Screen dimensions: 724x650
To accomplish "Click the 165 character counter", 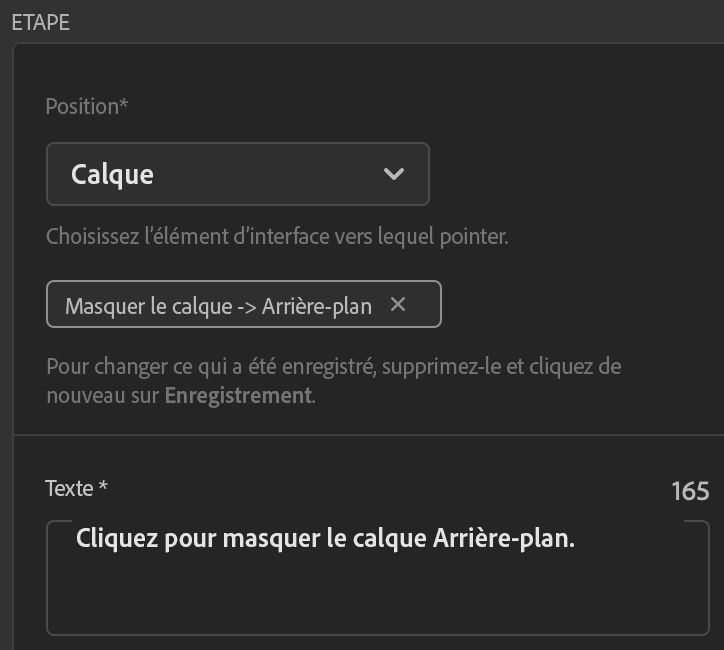I will tap(690, 491).
